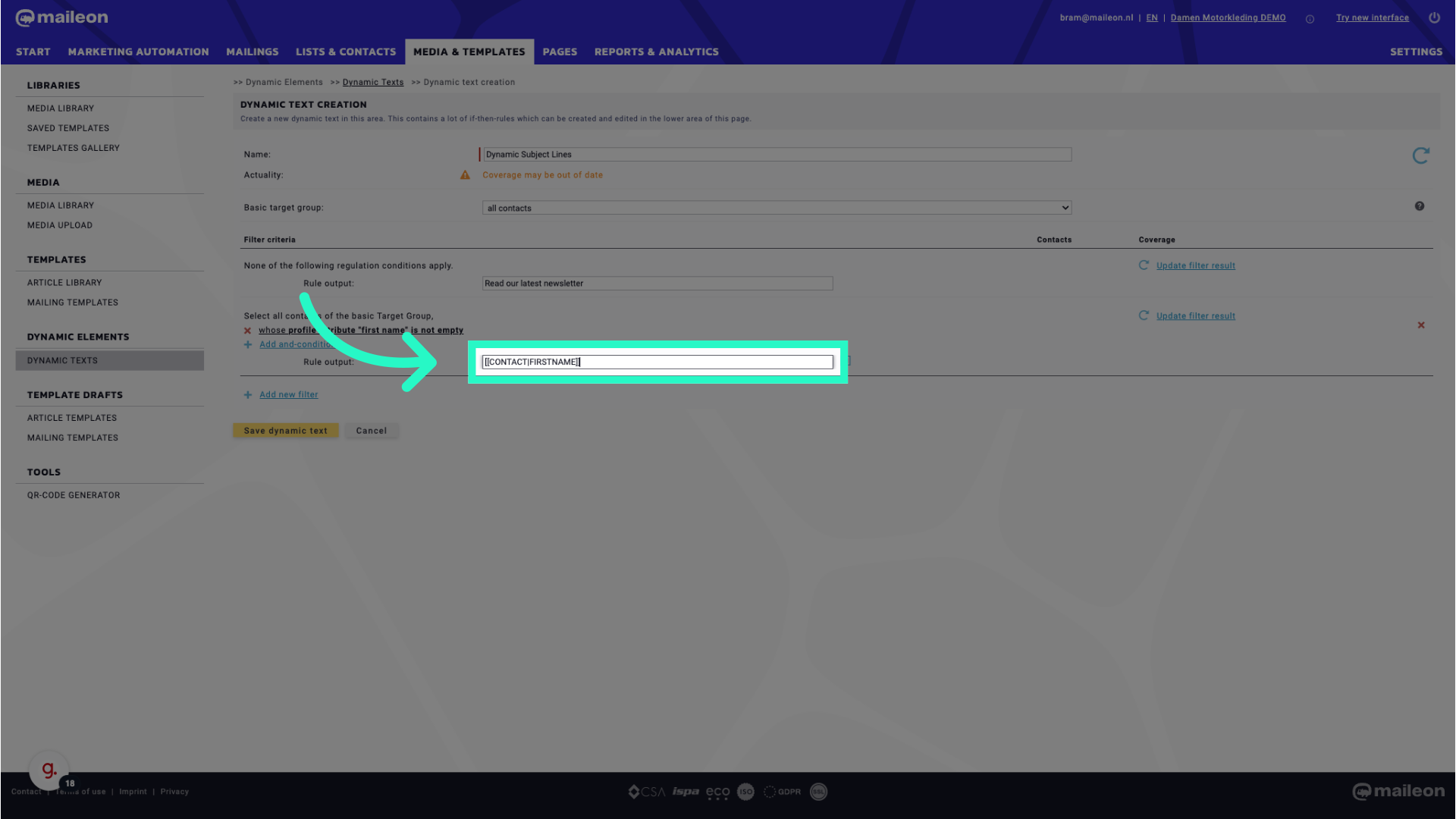
Task: Open MEDIA LIBRARY under Media section
Action: [61, 206]
